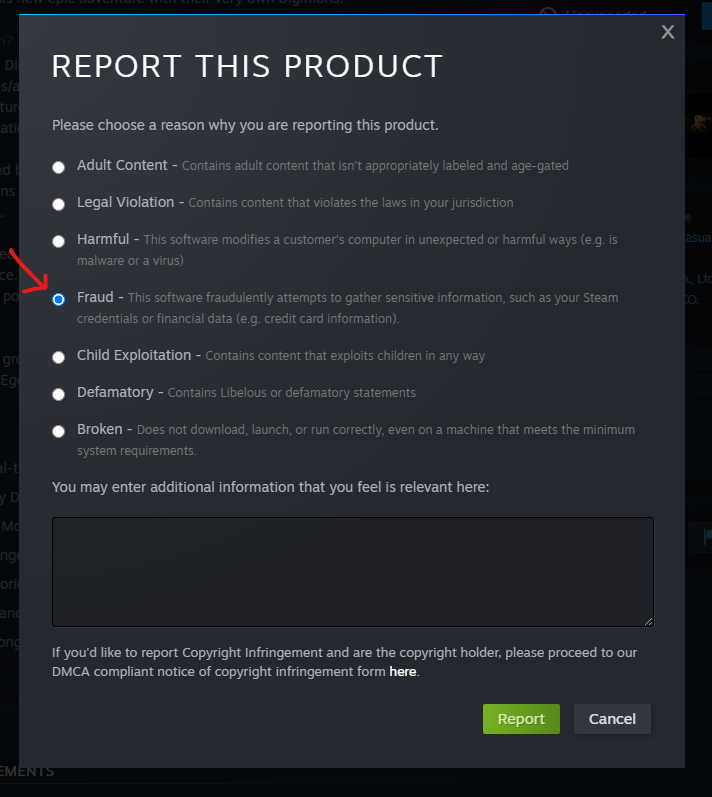The image size is (712, 797).
Task: Click the 'Adult Content' label text
Action: tap(122, 165)
